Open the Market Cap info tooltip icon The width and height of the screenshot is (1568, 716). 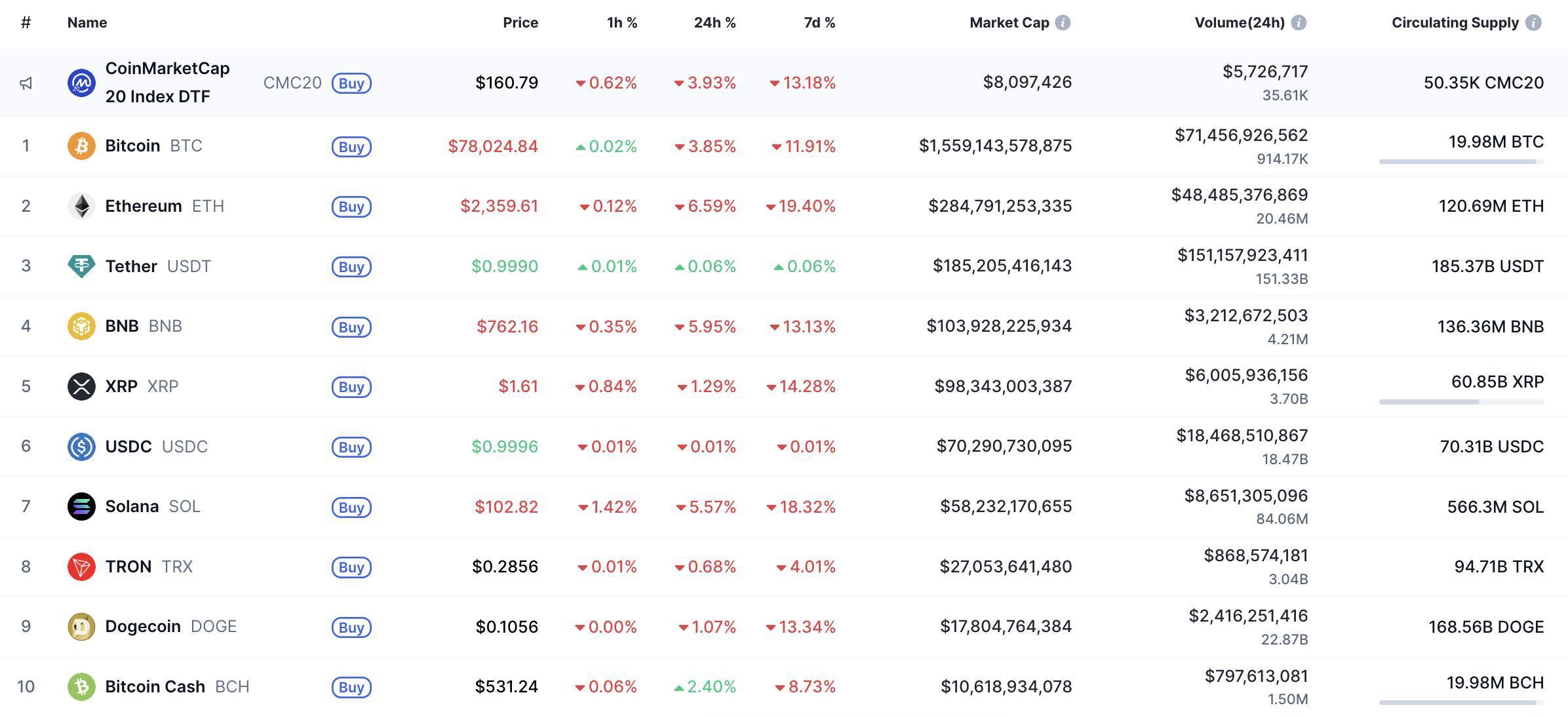click(x=1064, y=22)
